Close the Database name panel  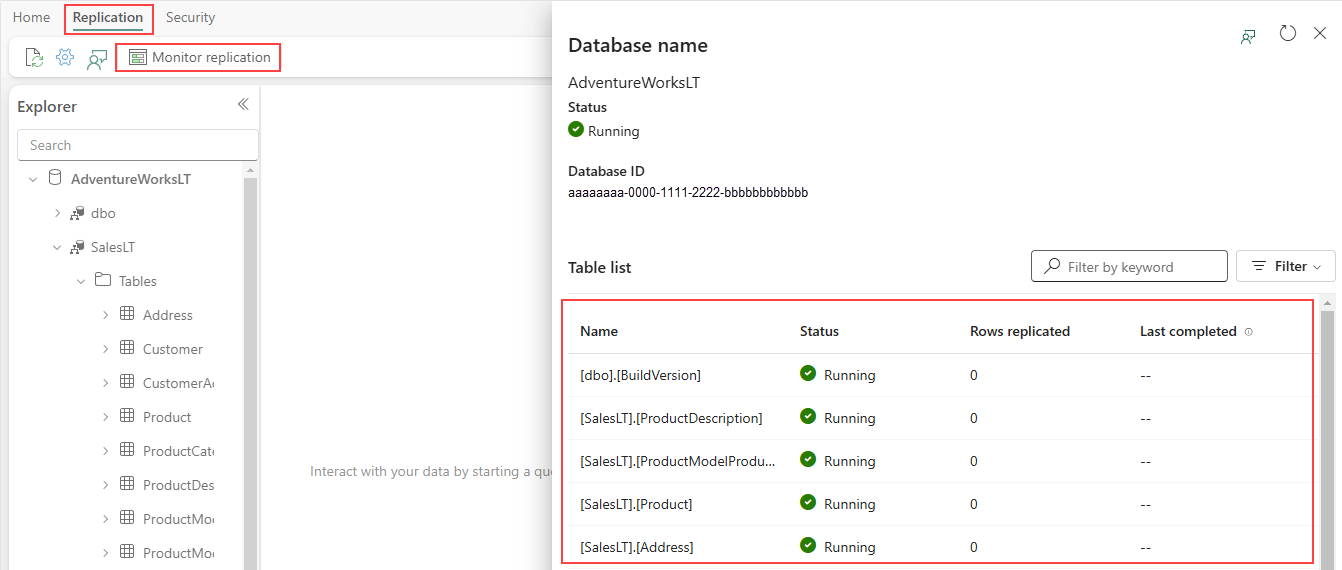pyautogui.click(x=1320, y=34)
